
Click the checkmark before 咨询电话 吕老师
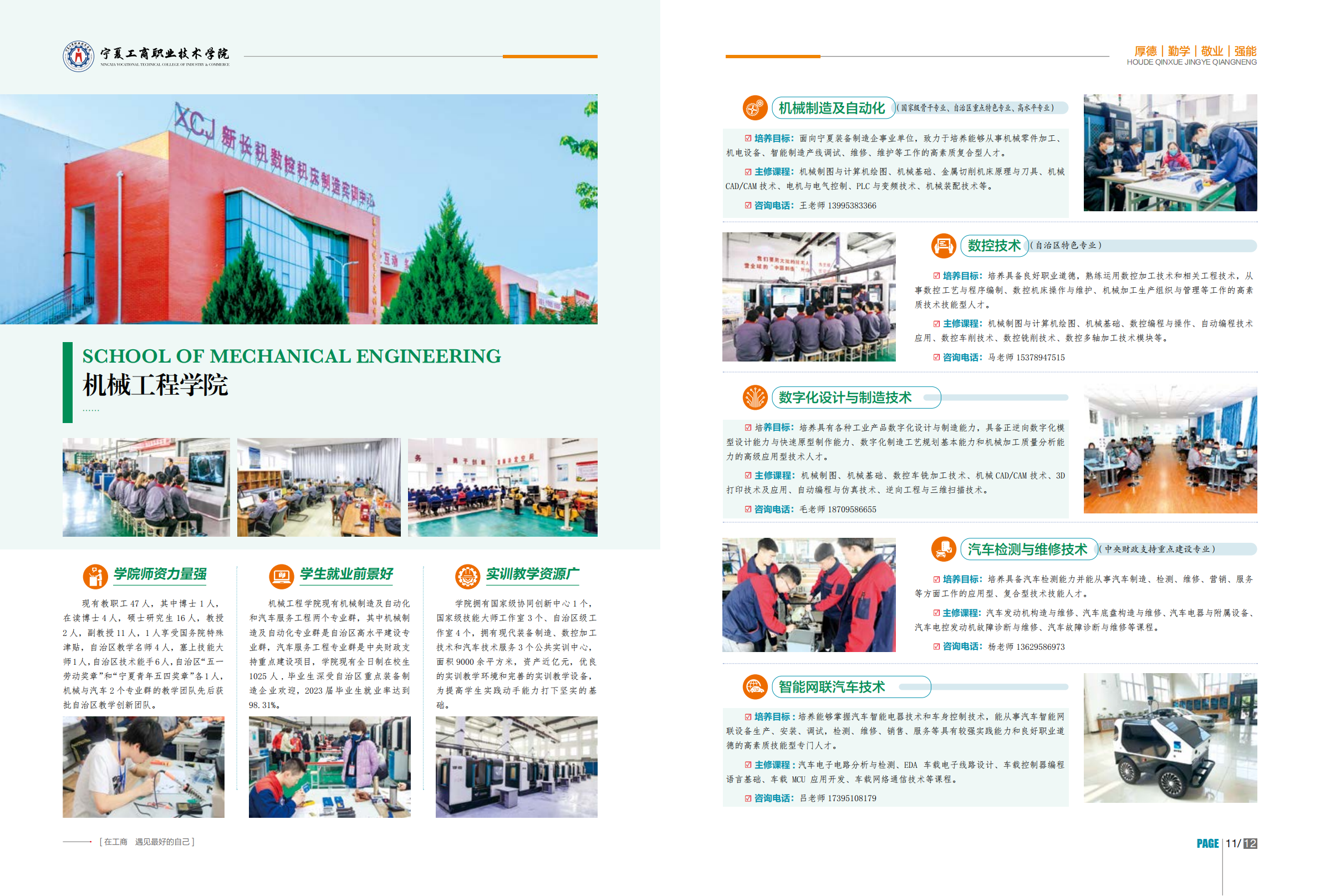click(x=748, y=798)
